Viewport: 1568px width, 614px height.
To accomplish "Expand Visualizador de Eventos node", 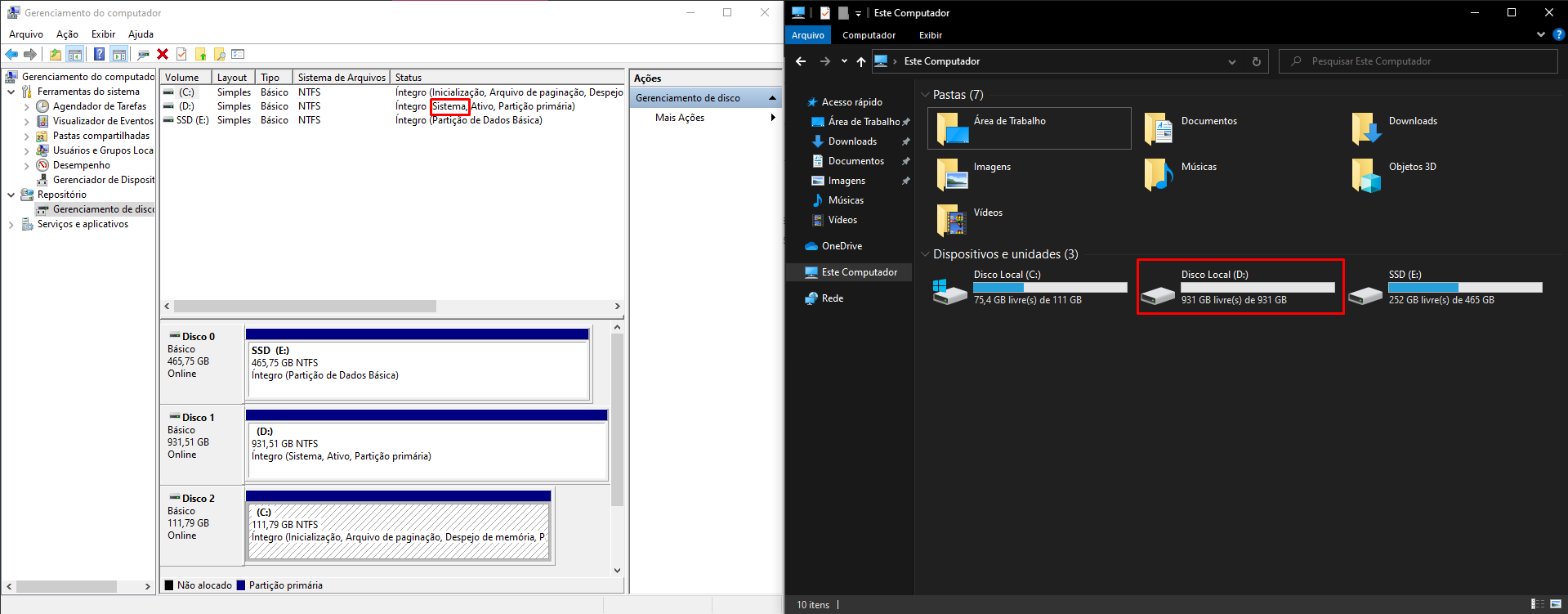I will pos(26,121).
